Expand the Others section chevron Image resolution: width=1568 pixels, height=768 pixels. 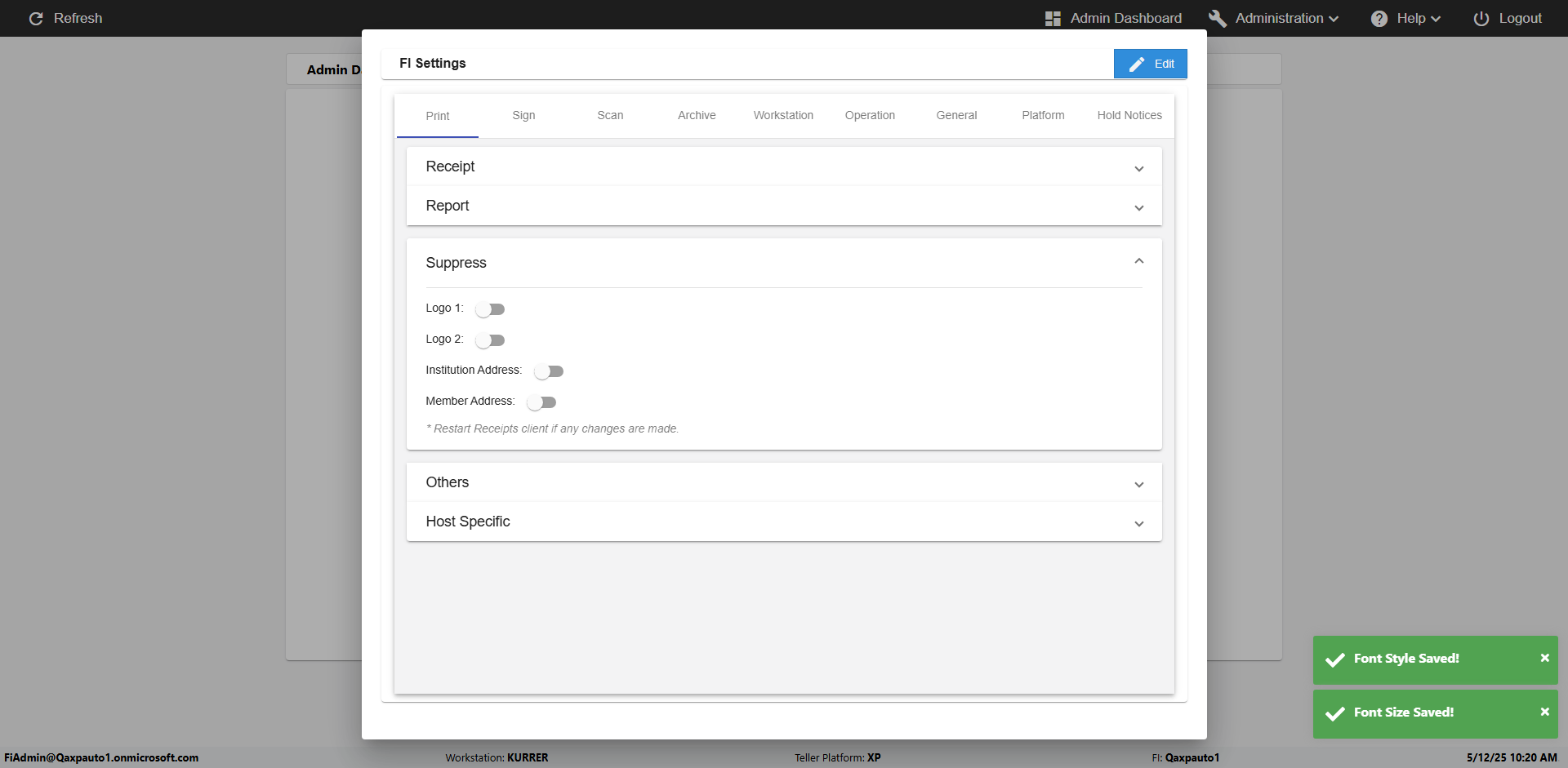coord(1138,485)
